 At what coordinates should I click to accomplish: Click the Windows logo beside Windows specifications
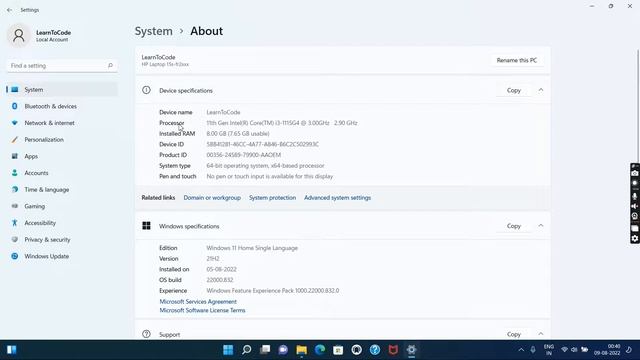tap(146, 226)
